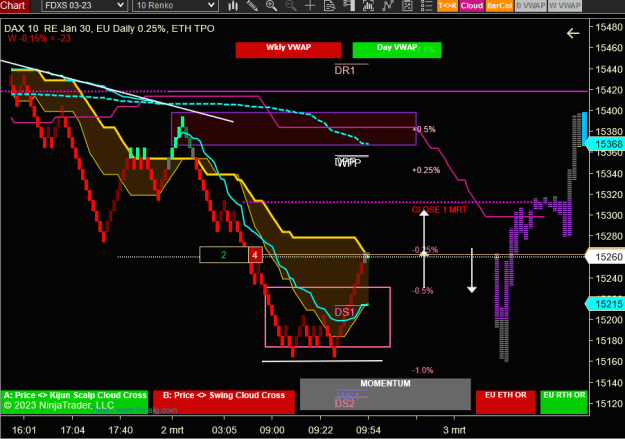Click the 15368 cyan price marker
Image resolution: width=625 pixels, height=439 pixels.
(605, 144)
